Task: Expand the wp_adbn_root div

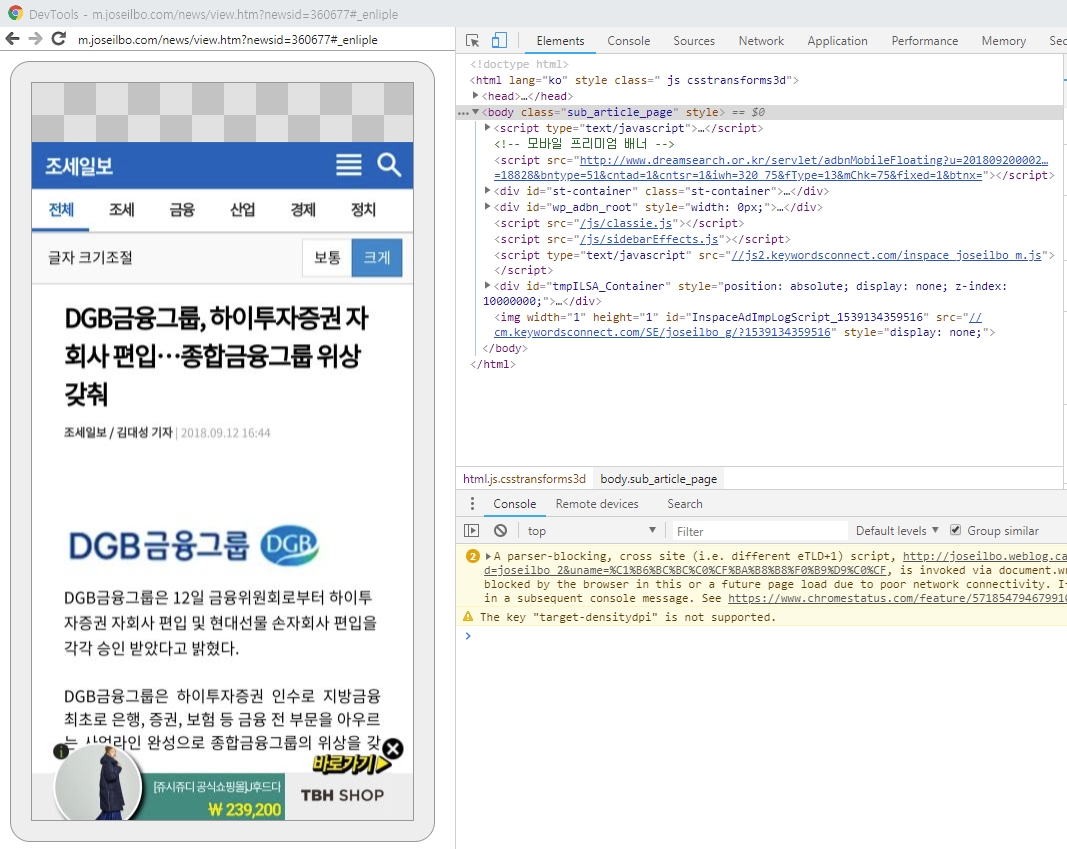Action: pyautogui.click(x=487, y=207)
